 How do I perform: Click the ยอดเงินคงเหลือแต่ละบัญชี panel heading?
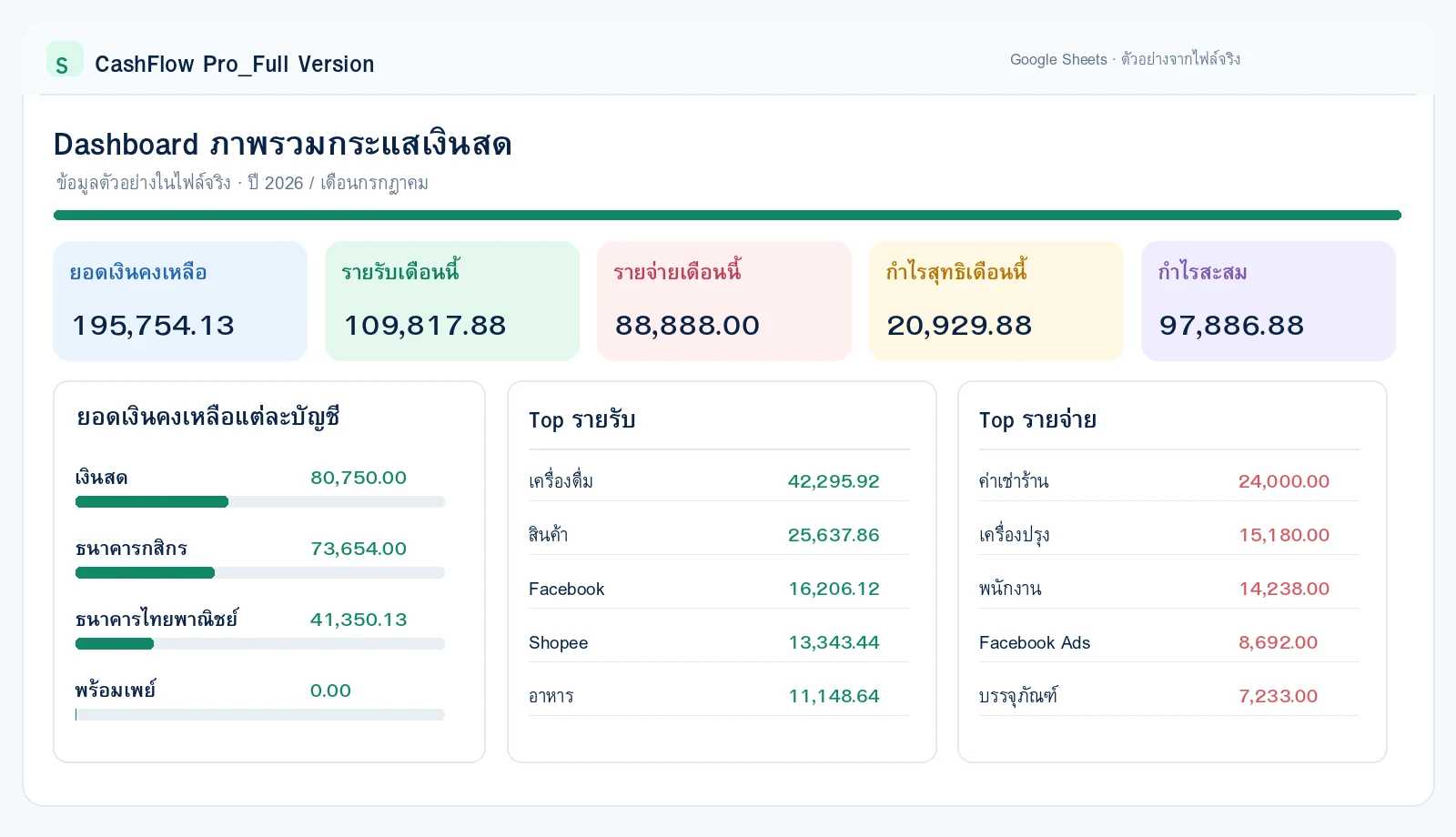pos(208,418)
